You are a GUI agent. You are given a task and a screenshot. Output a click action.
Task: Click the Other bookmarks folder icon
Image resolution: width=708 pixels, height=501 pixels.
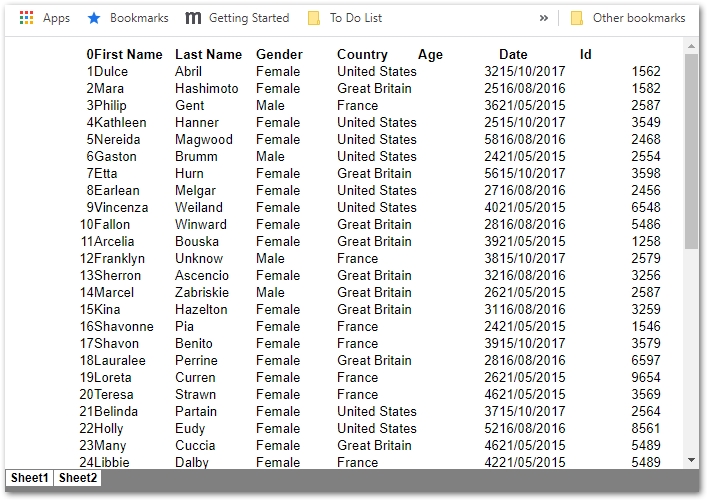[577, 18]
